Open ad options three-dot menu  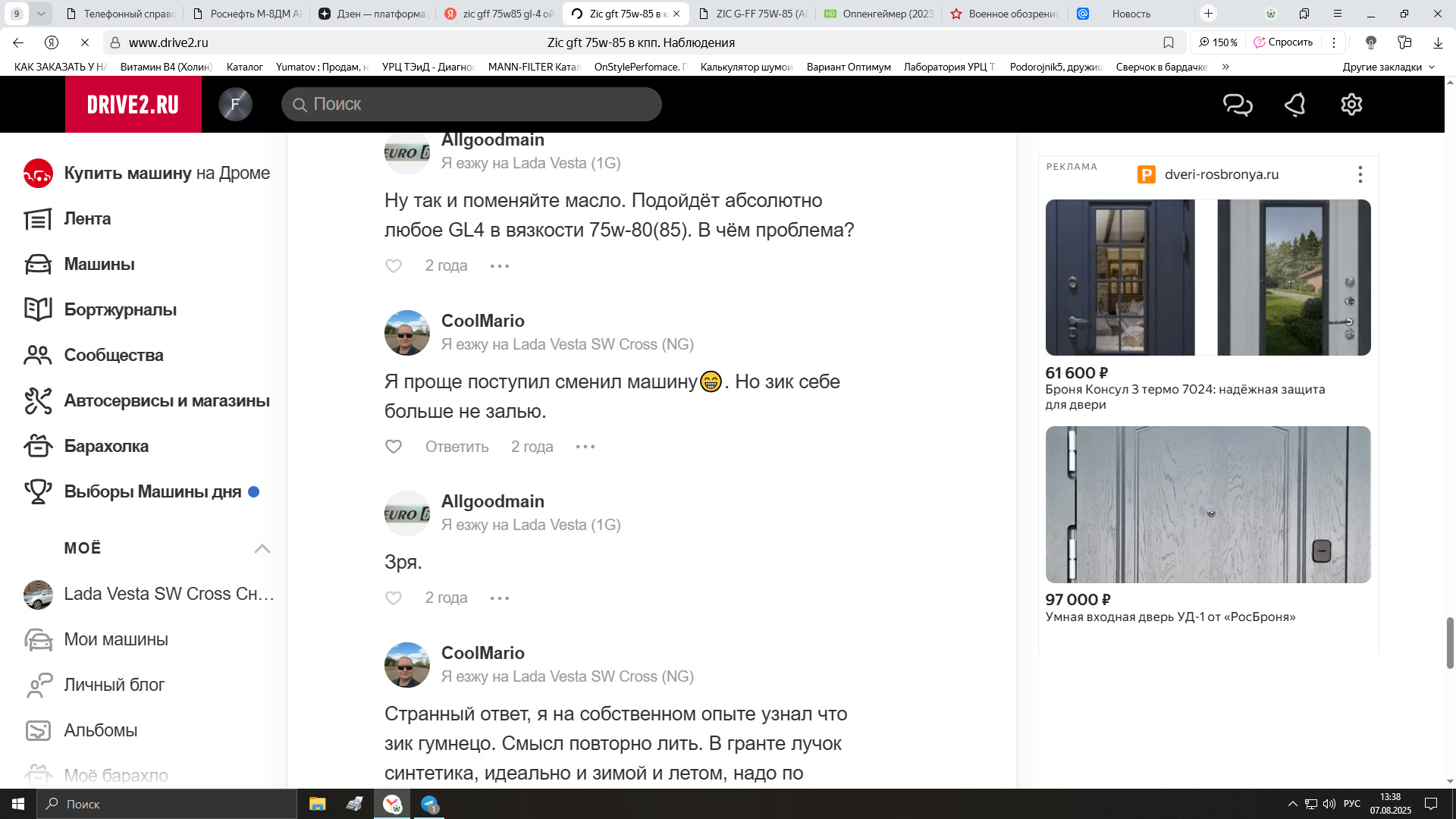tap(1360, 174)
